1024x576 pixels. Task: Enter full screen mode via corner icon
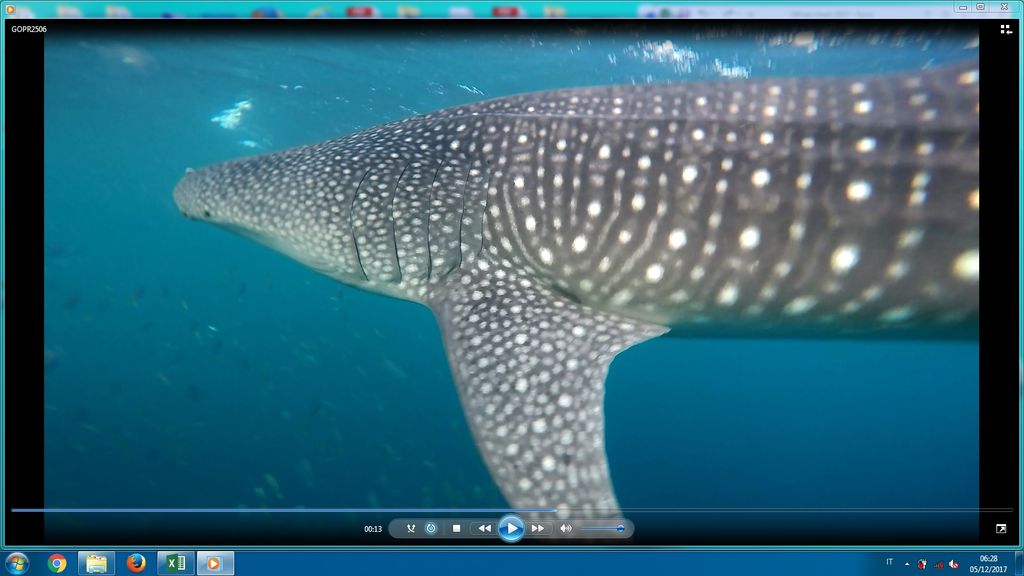1001,528
